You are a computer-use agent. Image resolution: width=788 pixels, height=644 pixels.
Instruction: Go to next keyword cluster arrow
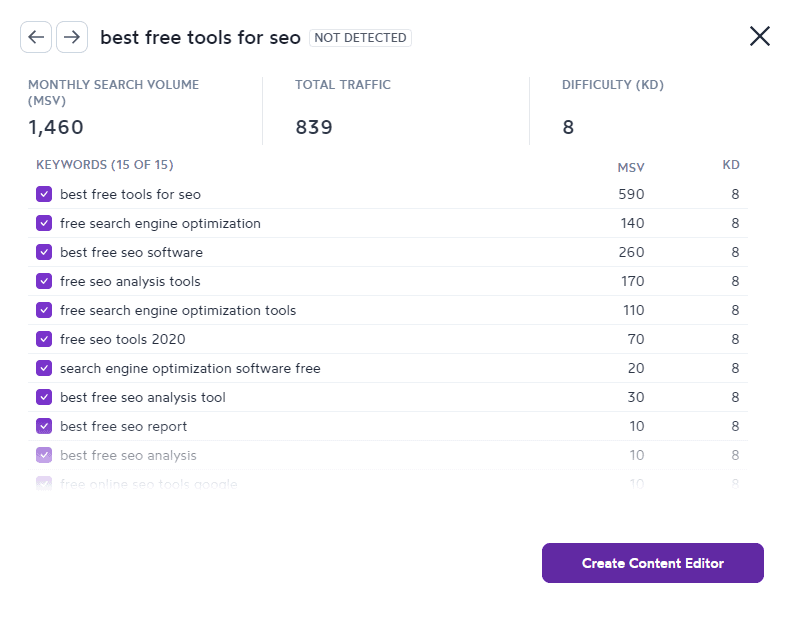click(x=72, y=37)
